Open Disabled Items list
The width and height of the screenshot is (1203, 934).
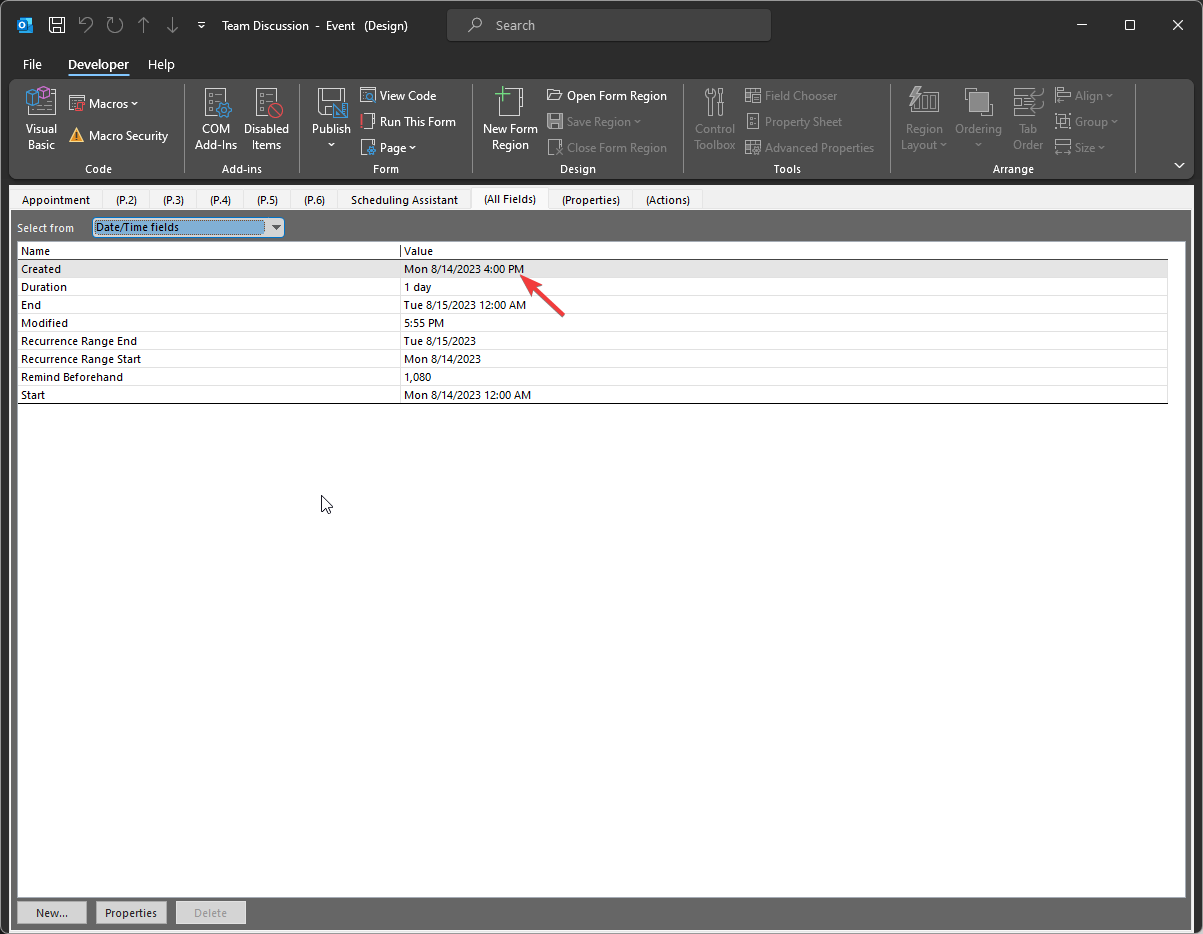point(266,118)
